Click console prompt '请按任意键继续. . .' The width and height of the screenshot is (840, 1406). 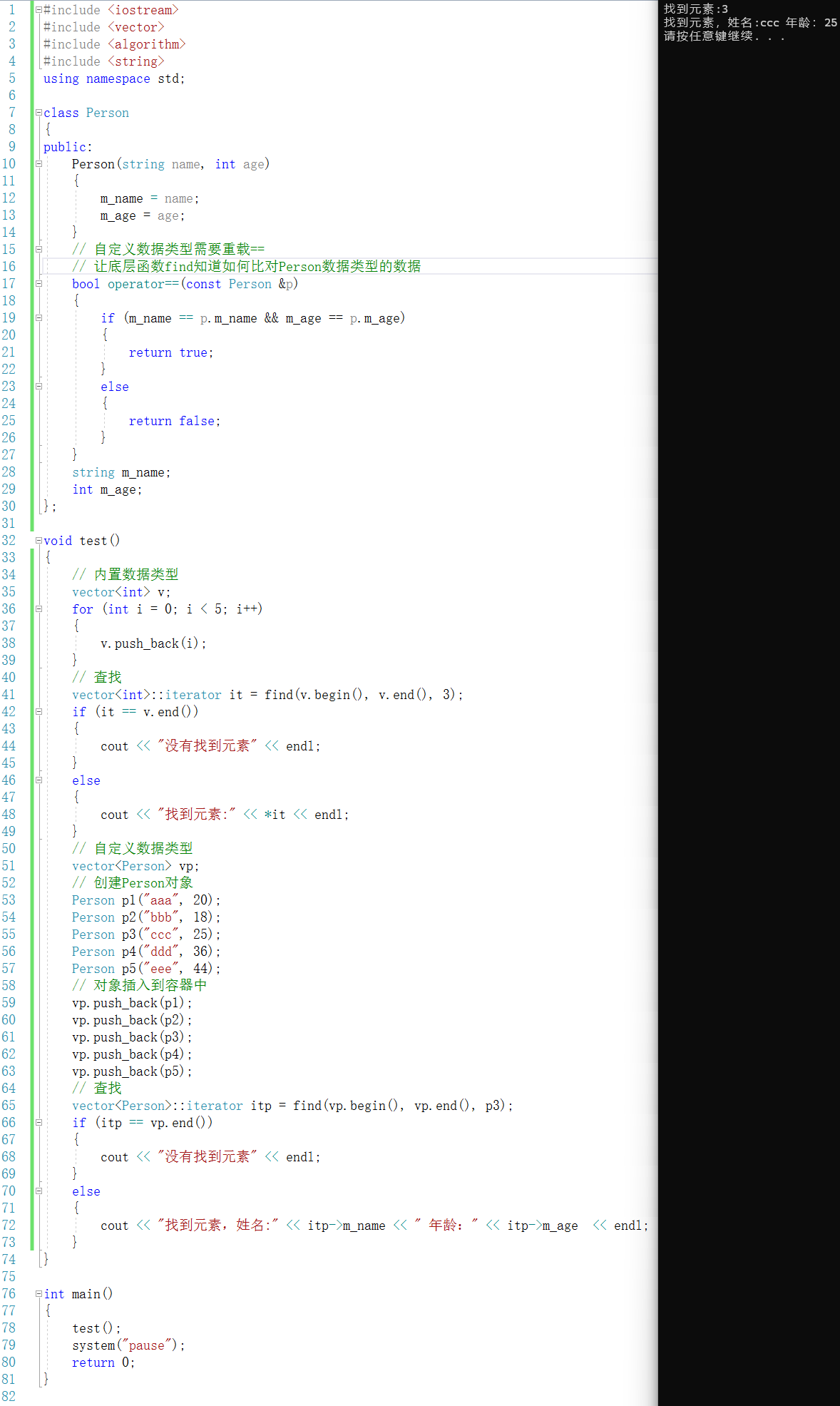[x=724, y=36]
